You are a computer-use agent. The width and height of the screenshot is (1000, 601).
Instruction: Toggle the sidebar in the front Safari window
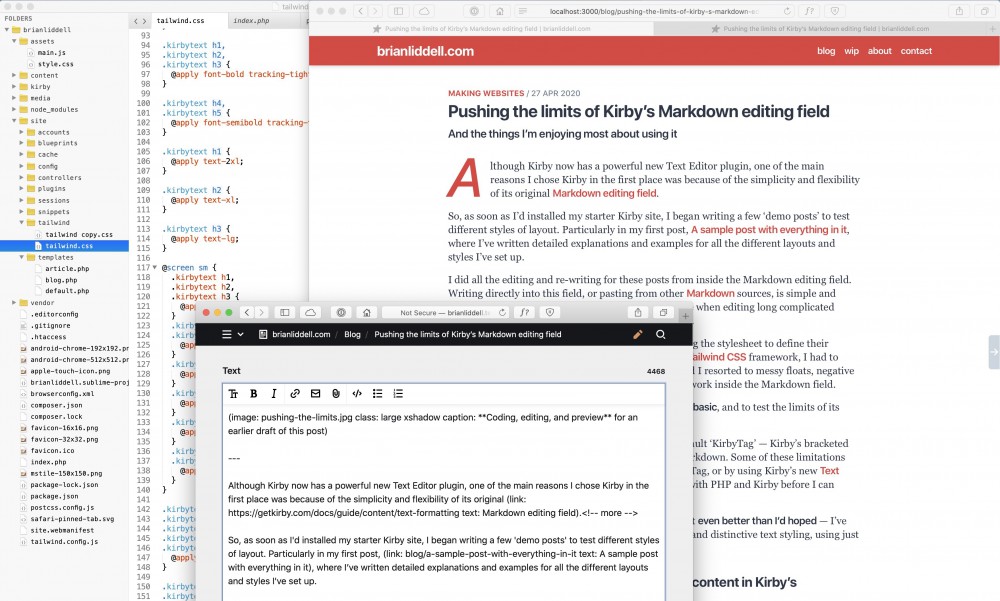coord(284,313)
